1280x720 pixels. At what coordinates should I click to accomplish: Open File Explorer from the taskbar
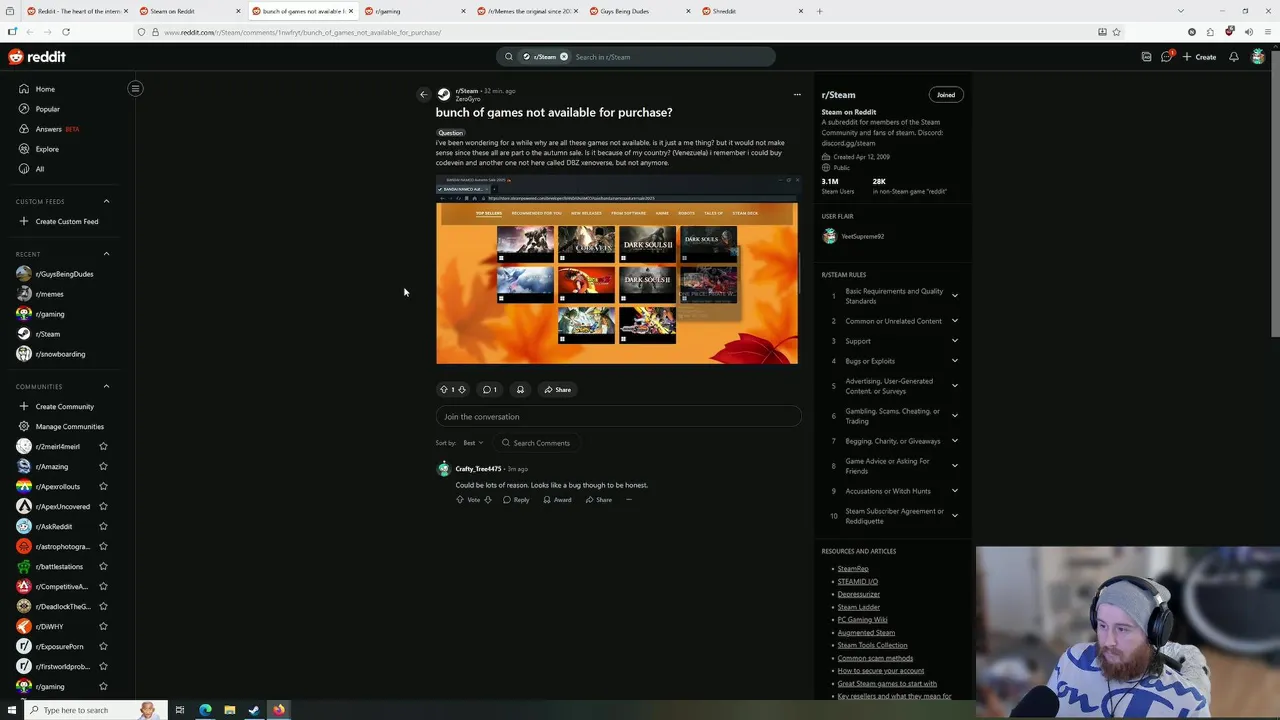click(x=229, y=710)
